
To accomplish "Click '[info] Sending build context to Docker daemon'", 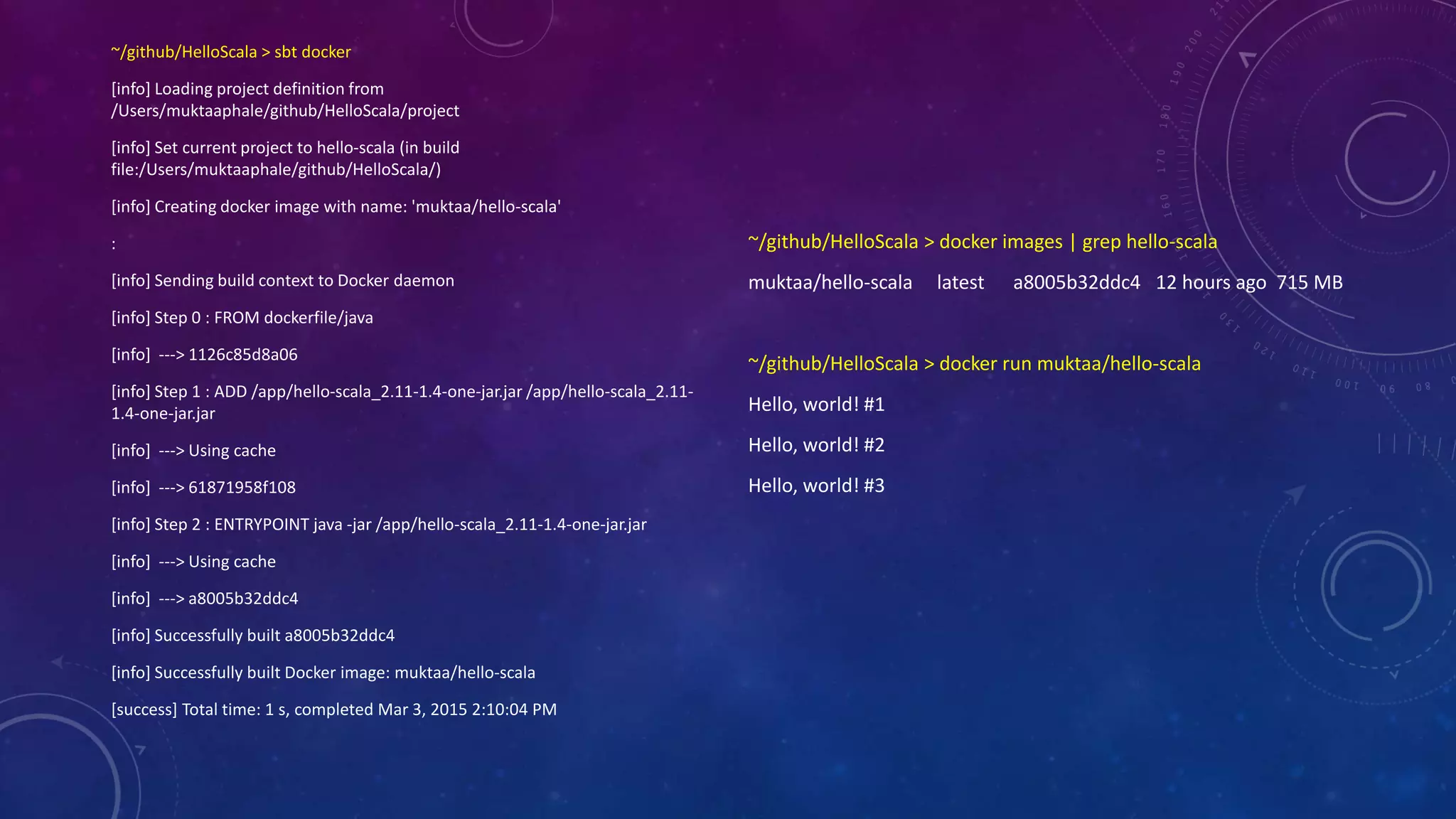I will point(283,281).
